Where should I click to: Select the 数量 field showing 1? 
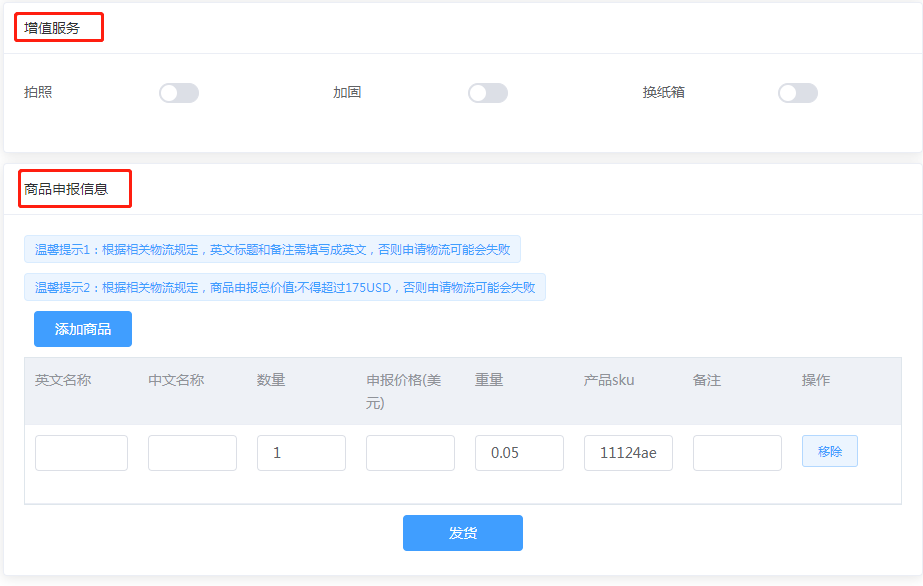point(301,453)
